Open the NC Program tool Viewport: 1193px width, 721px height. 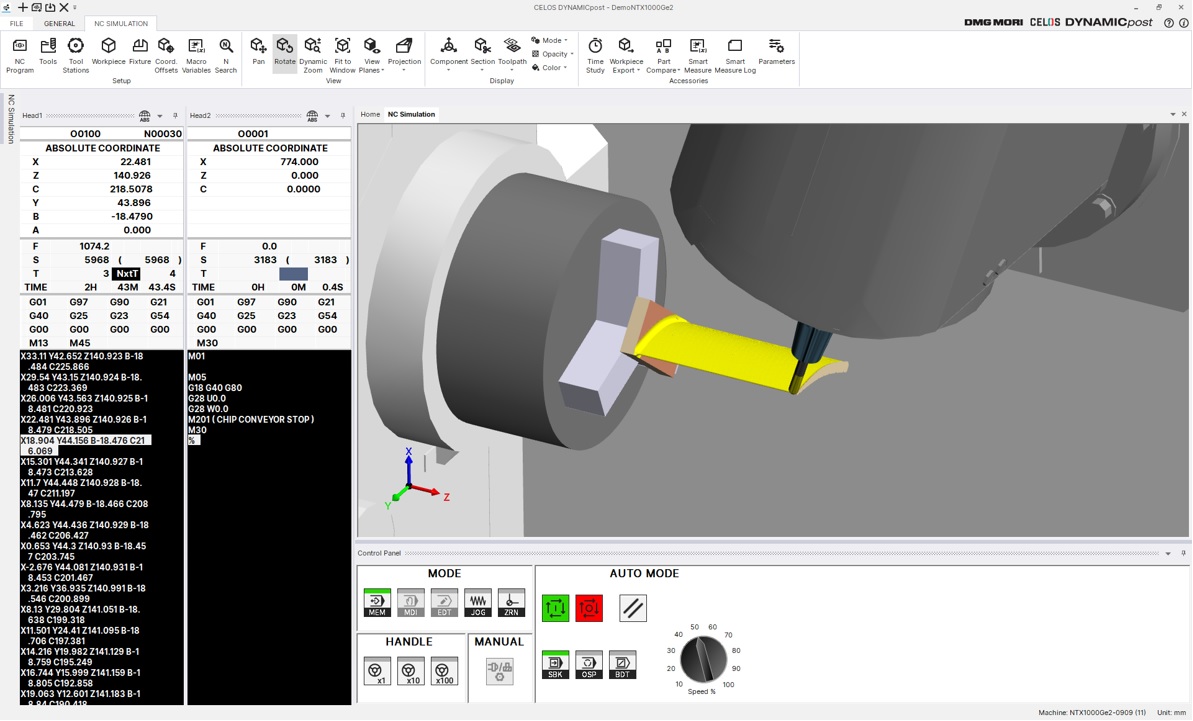[20, 55]
